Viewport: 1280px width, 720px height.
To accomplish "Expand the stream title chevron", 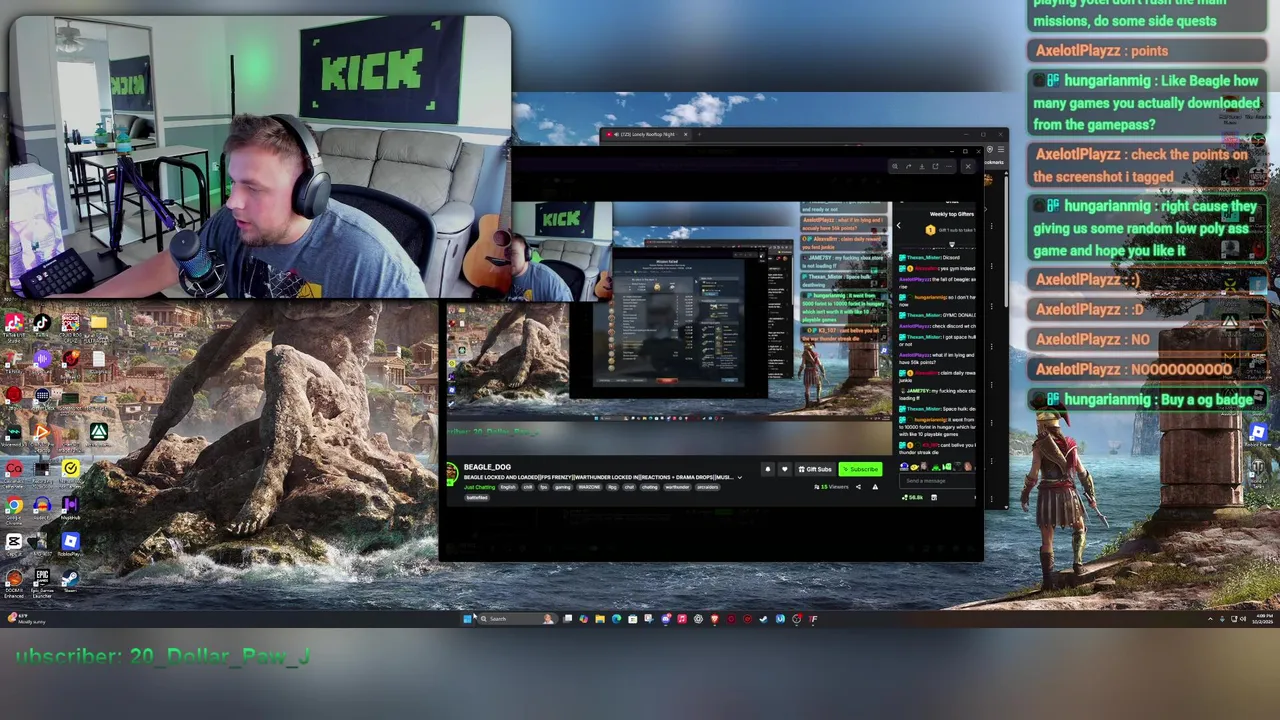I will click(x=739, y=477).
